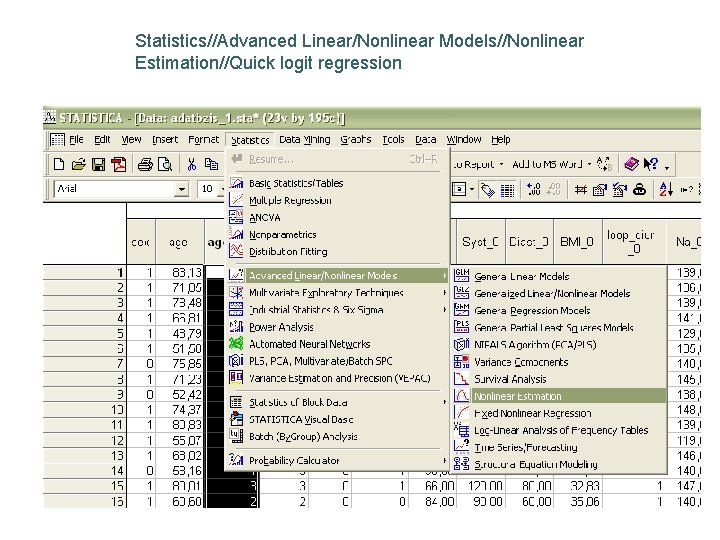Expand the Multivariate Exploratory Techniques submenu

pyautogui.click(x=444, y=292)
